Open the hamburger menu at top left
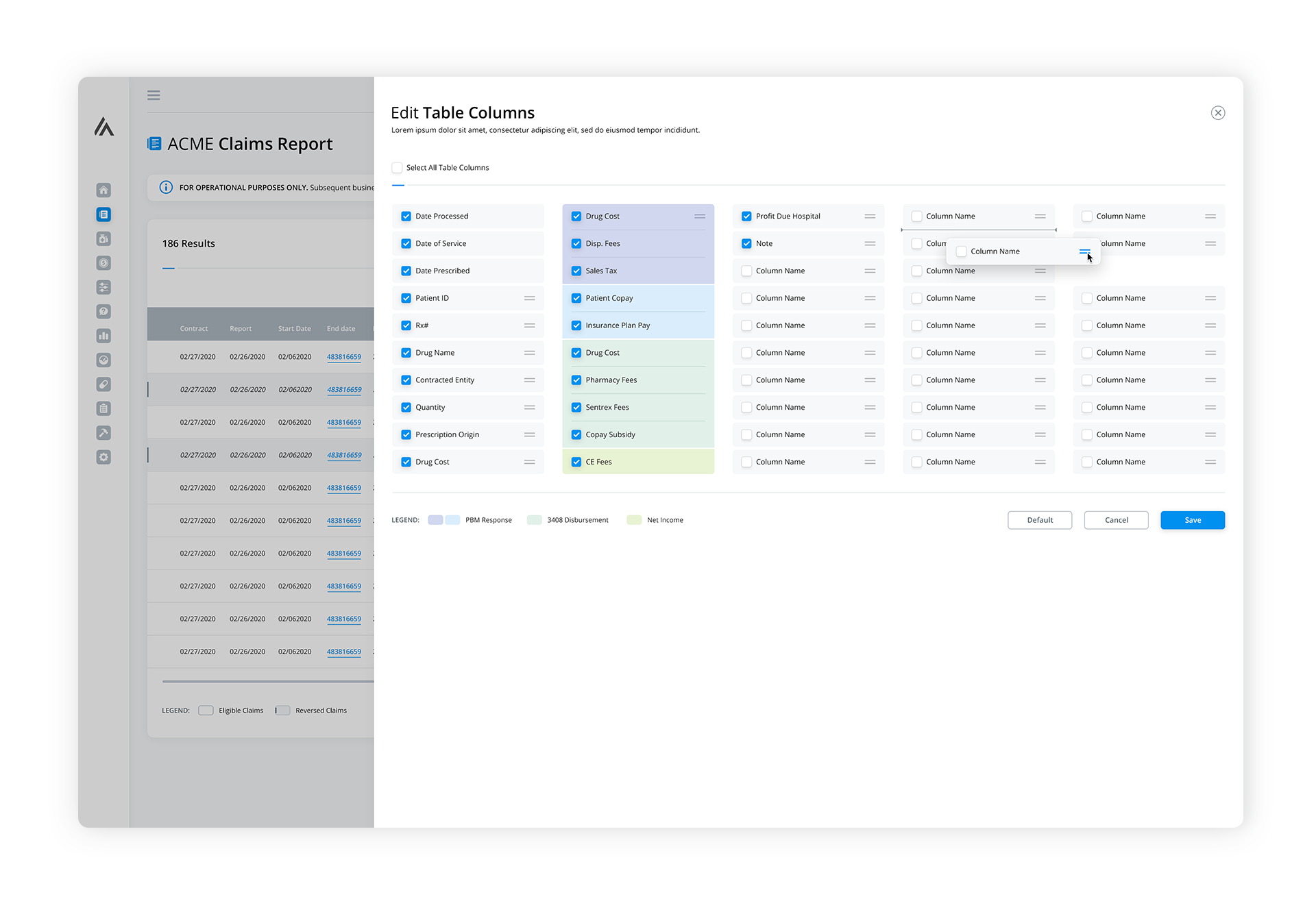The image size is (1316, 901). click(x=154, y=95)
